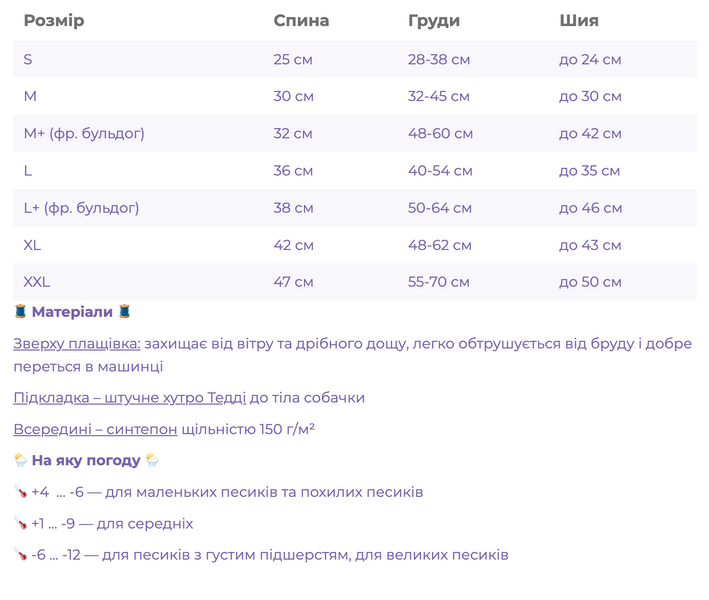
Task: Click the 40-54 см chest value
Action: click(440, 170)
